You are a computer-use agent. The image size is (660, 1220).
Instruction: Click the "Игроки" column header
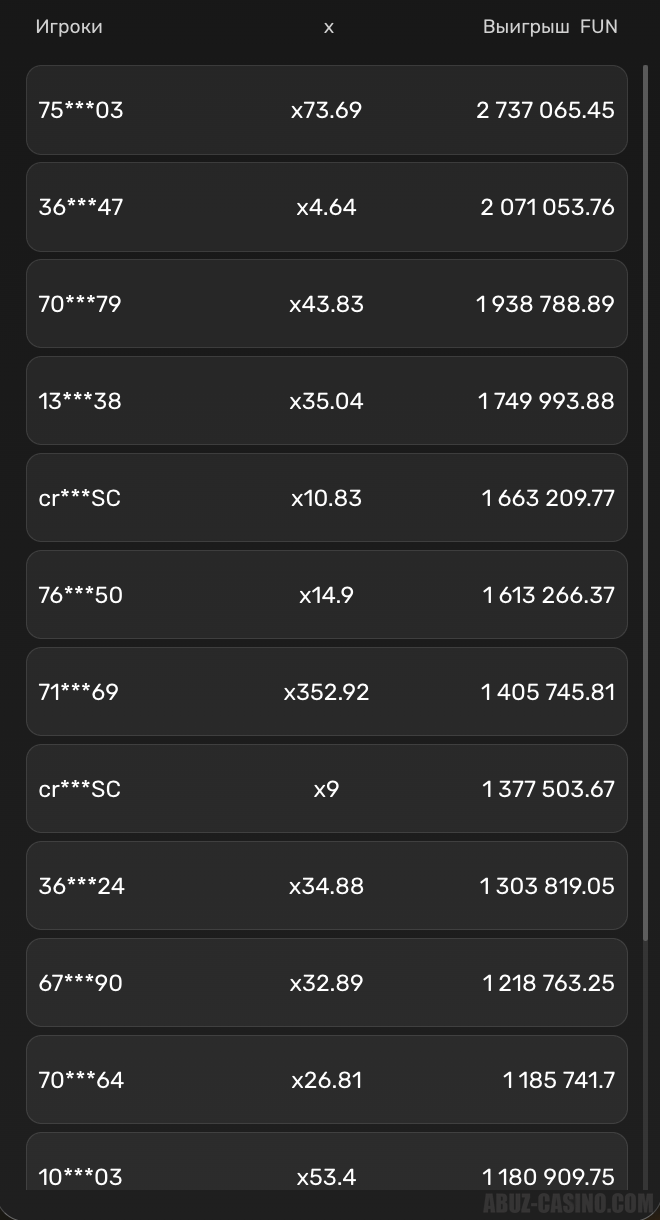(x=69, y=27)
